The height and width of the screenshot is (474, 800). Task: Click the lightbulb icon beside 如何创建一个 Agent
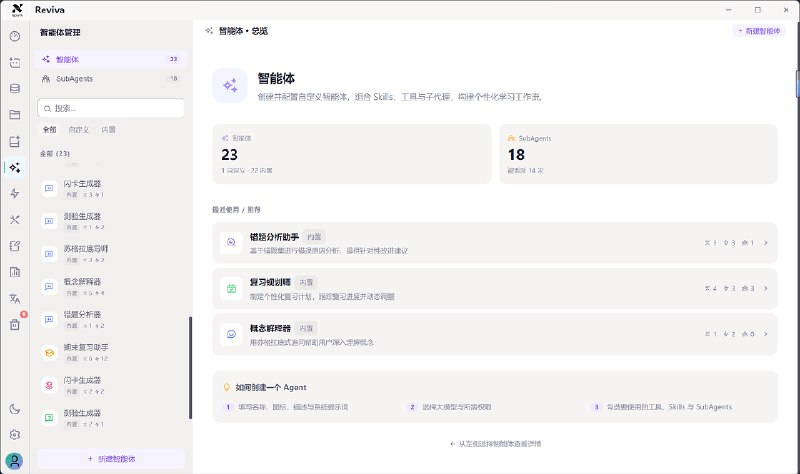pos(227,387)
